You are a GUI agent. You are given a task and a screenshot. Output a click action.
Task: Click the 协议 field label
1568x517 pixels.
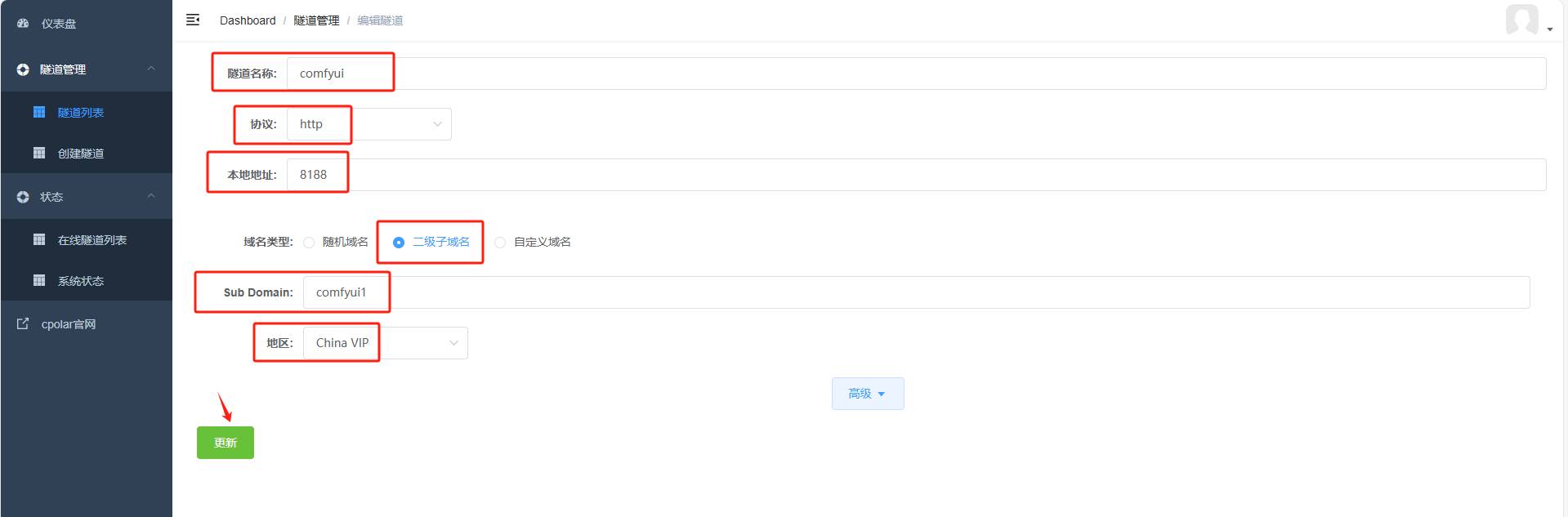pyautogui.click(x=263, y=124)
